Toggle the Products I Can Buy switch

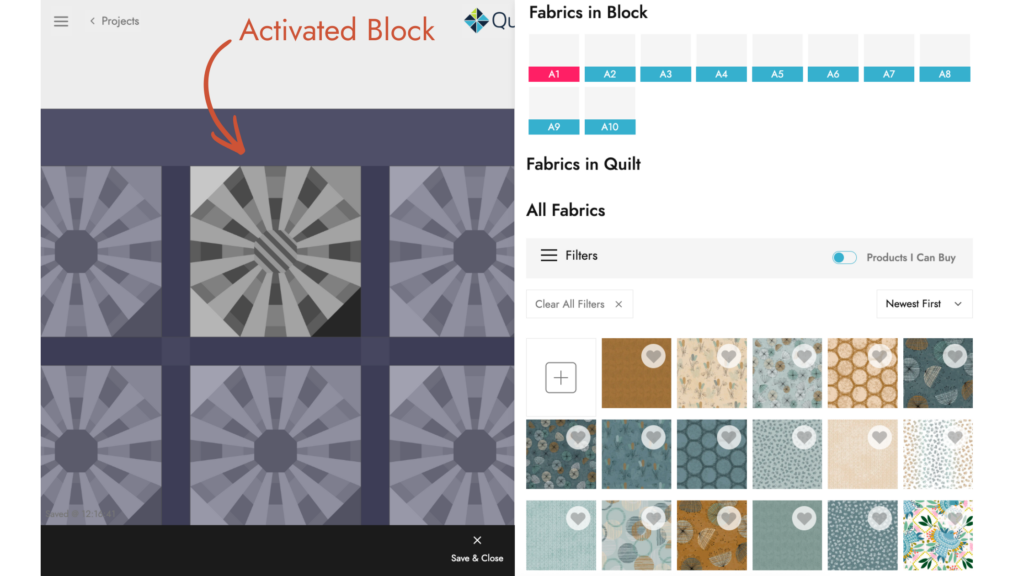[844, 257]
